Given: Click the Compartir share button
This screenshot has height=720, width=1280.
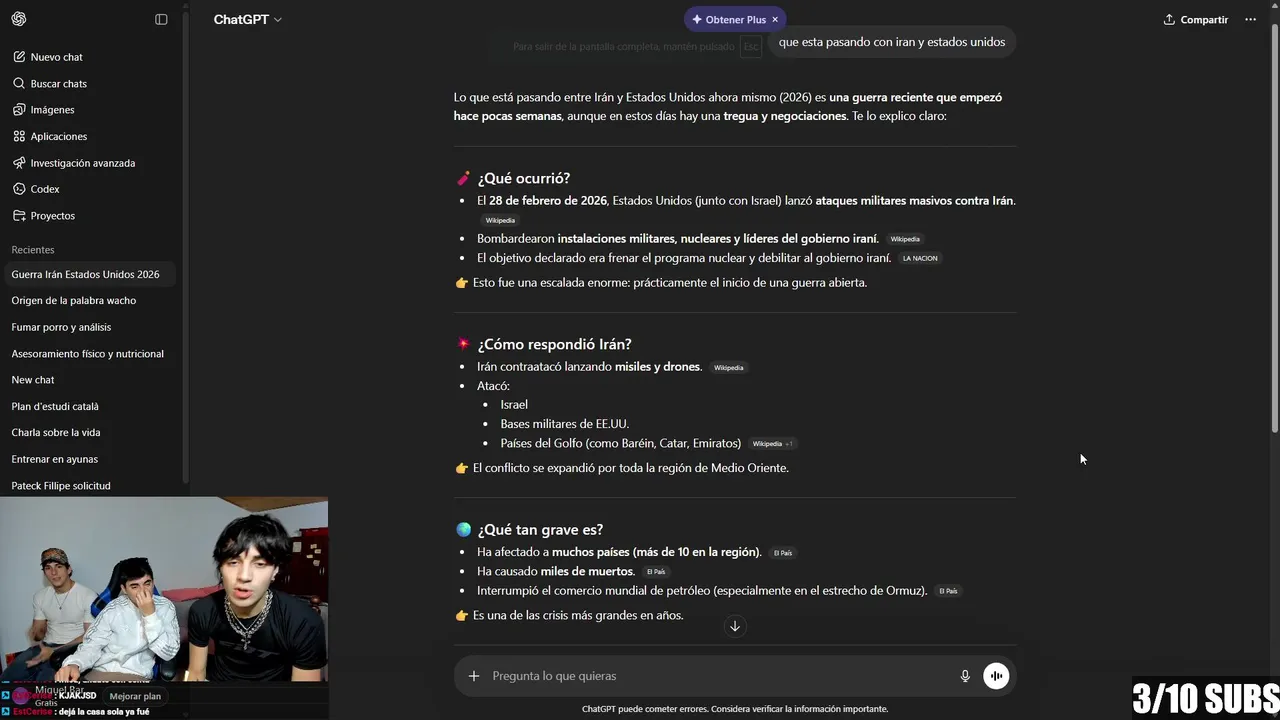Looking at the screenshot, I should click(1195, 20).
